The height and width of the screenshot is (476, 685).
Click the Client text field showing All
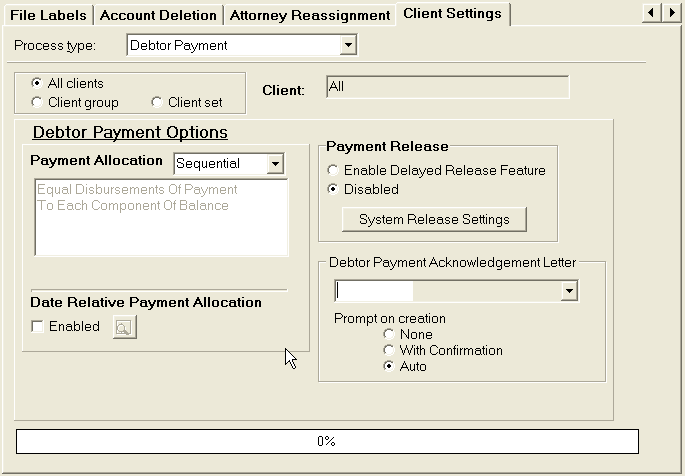coord(447,88)
